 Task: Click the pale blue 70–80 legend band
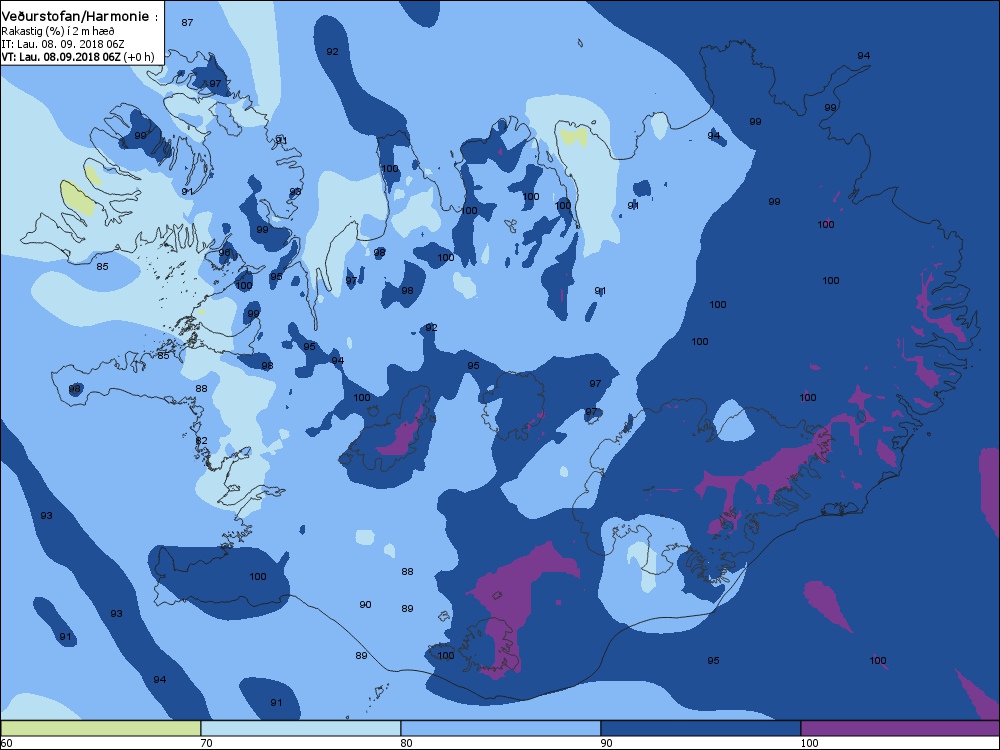[300, 728]
